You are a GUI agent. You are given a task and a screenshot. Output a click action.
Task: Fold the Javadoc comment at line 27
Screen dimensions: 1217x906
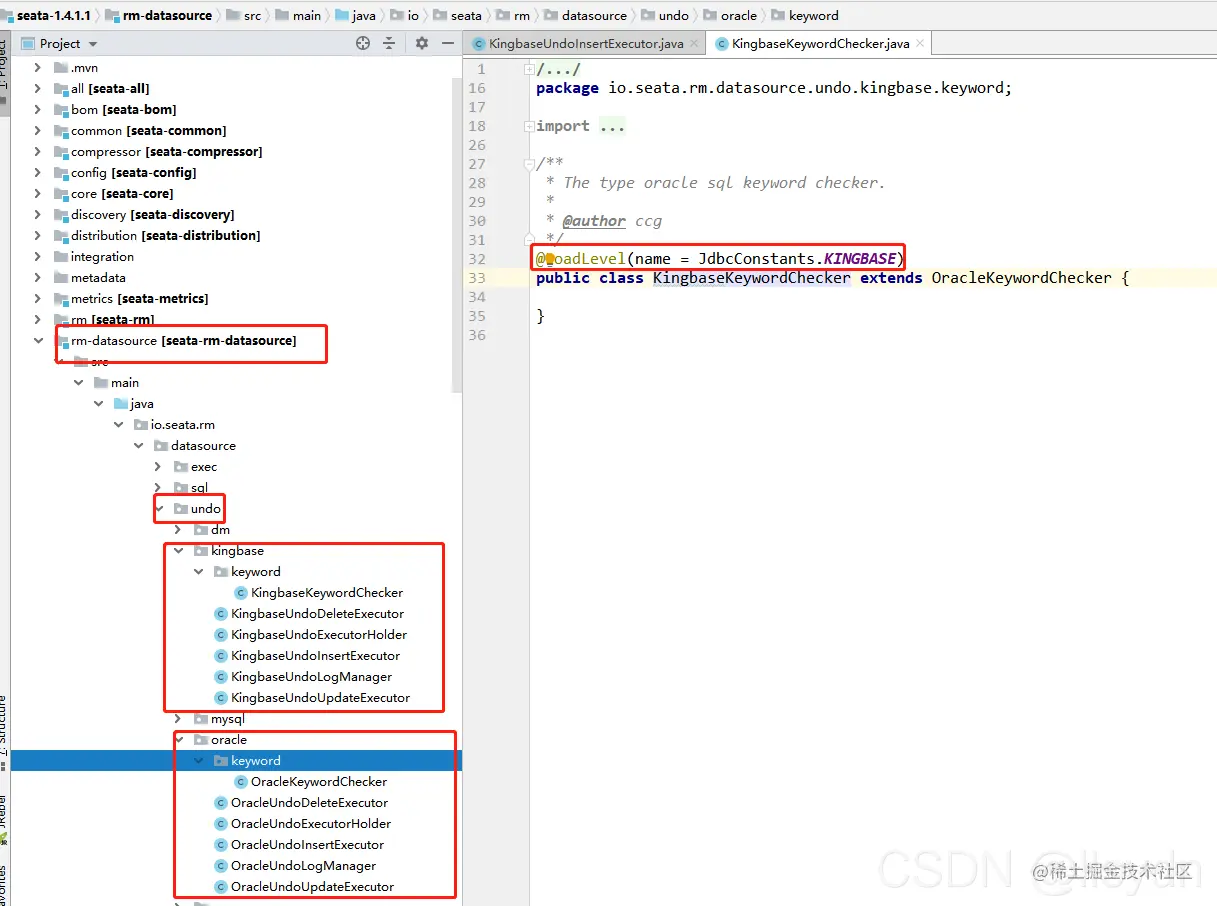(x=529, y=164)
